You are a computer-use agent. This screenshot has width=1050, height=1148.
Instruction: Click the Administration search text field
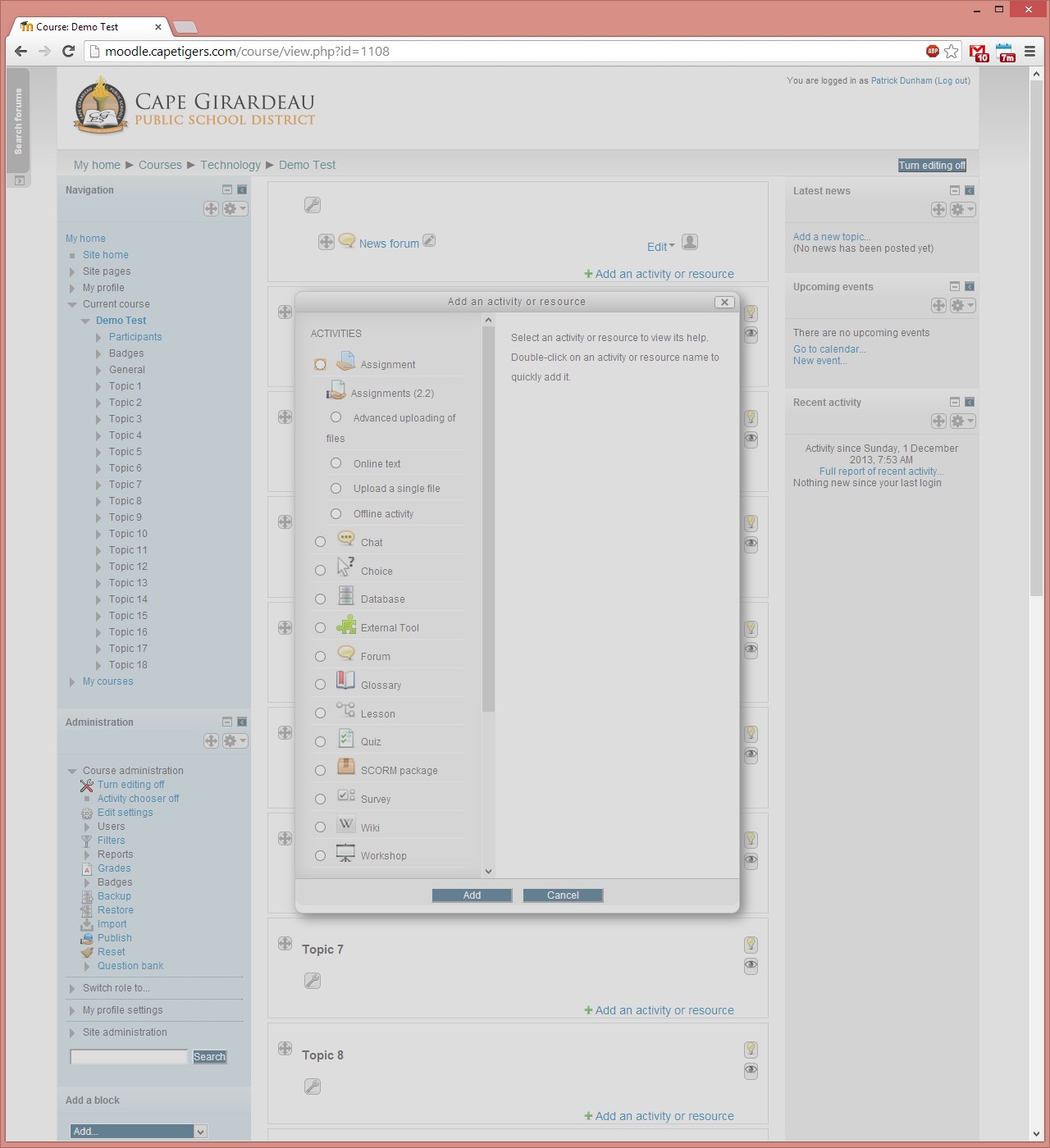(x=129, y=1057)
